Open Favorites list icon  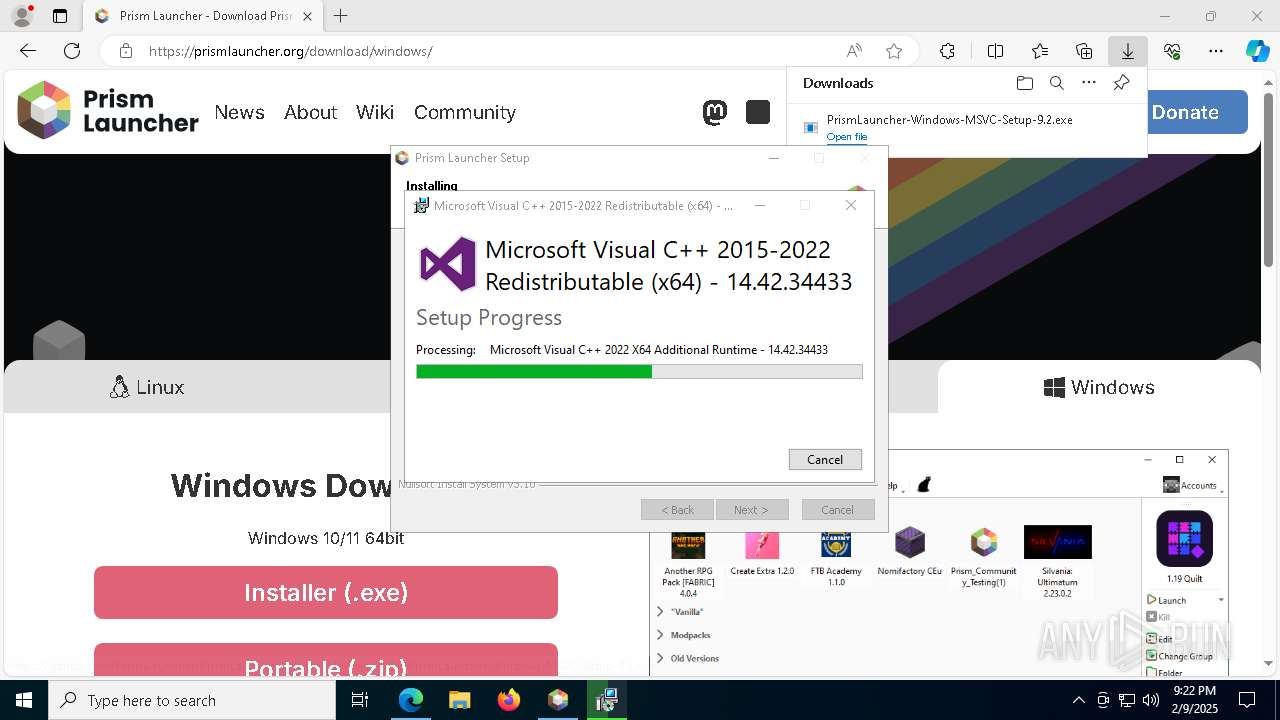point(1040,51)
